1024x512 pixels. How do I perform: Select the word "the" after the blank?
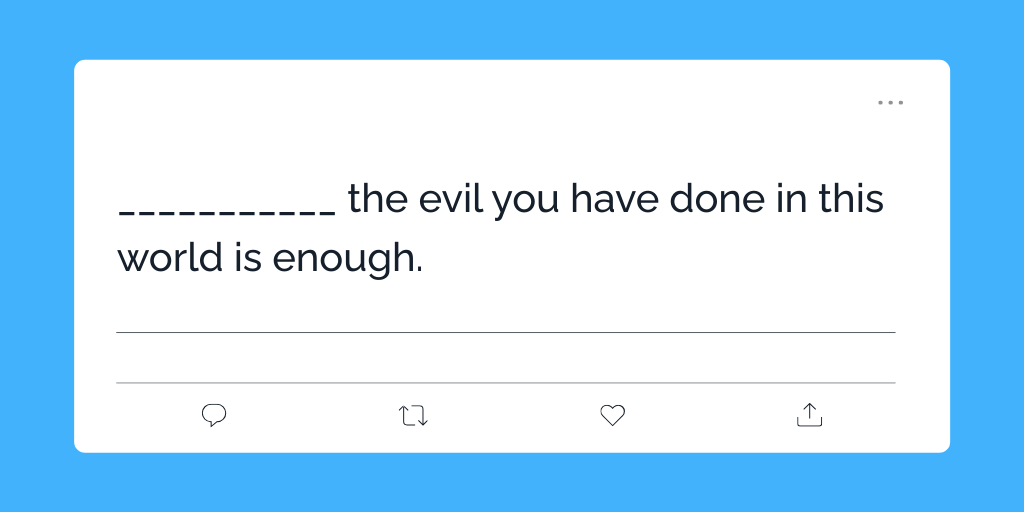378,200
